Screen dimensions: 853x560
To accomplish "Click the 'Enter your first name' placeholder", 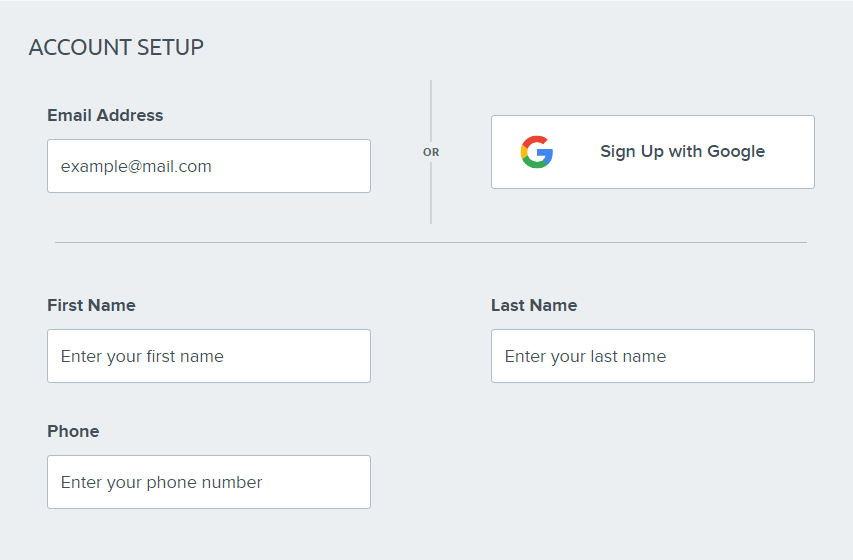I will pyautogui.click(x=142, y=356).
